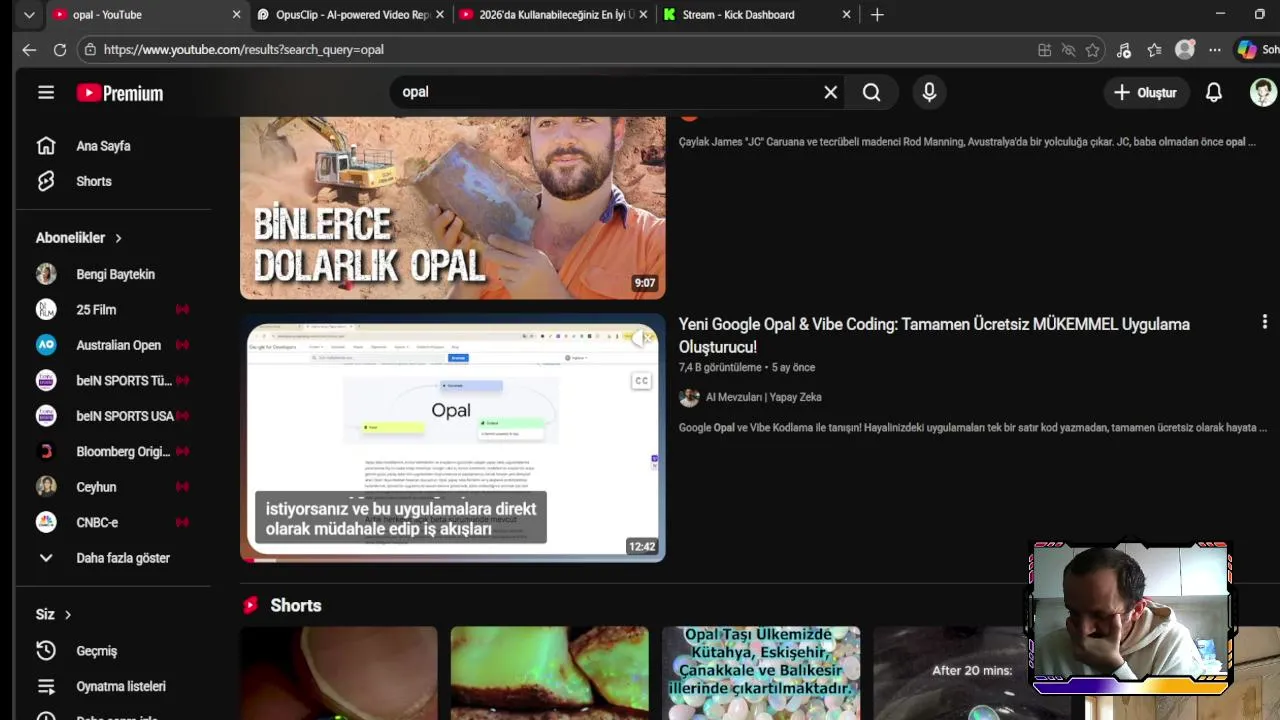Click the magnifier search button
Viewport: 1280px width, 720px height.
[872, 92]
